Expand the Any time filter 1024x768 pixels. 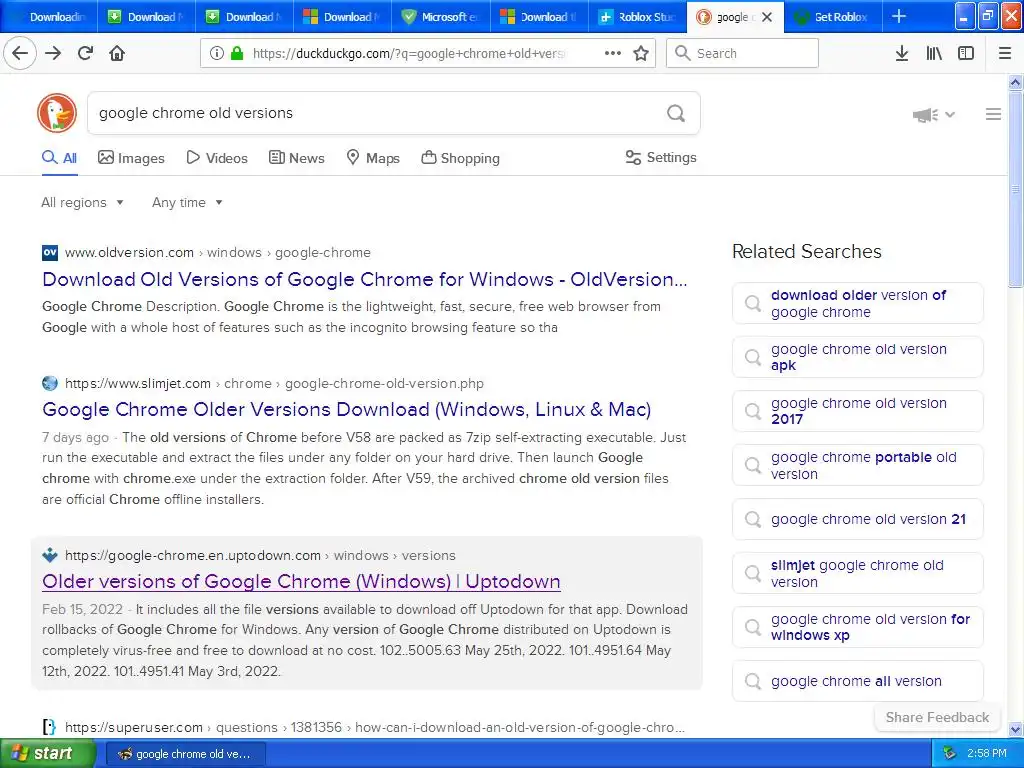tap(187, 202)
